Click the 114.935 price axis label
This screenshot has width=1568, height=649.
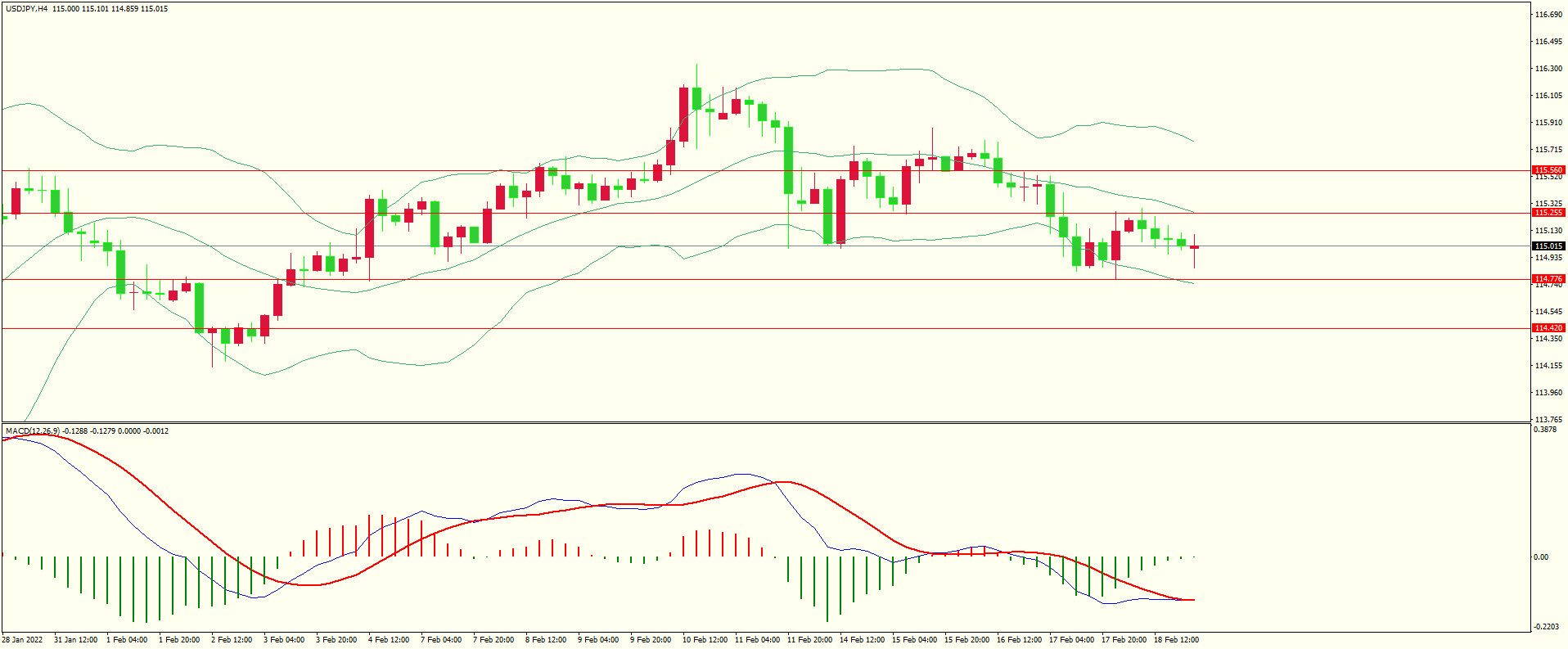coord(1548,258)
